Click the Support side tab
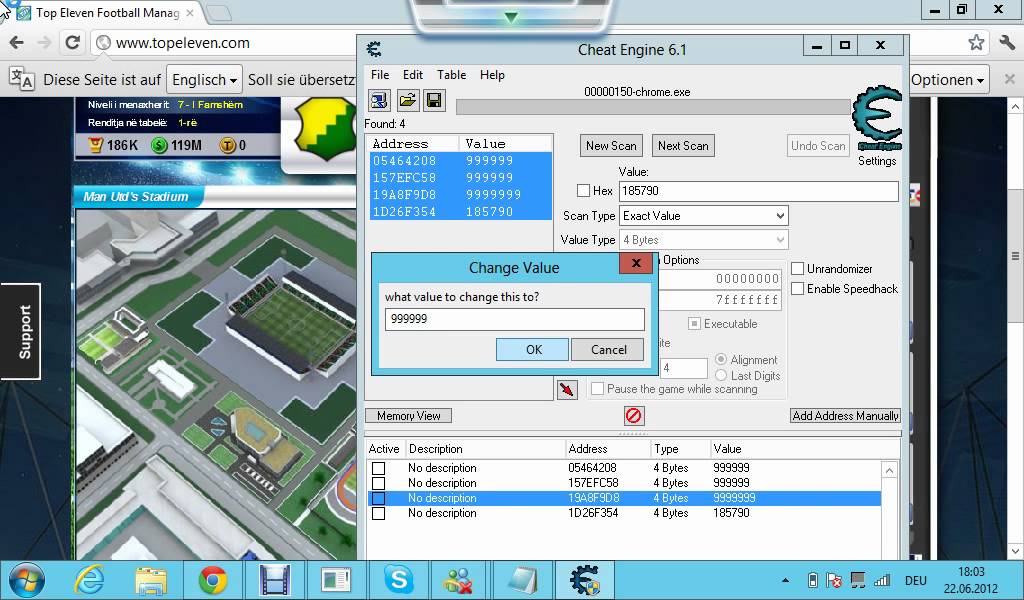1024x600 pixels. pyautogui.click(x=20, y=332)
